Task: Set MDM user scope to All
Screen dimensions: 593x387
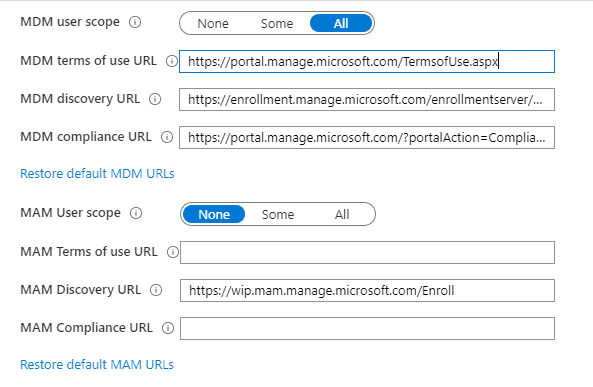Action: 341,23
